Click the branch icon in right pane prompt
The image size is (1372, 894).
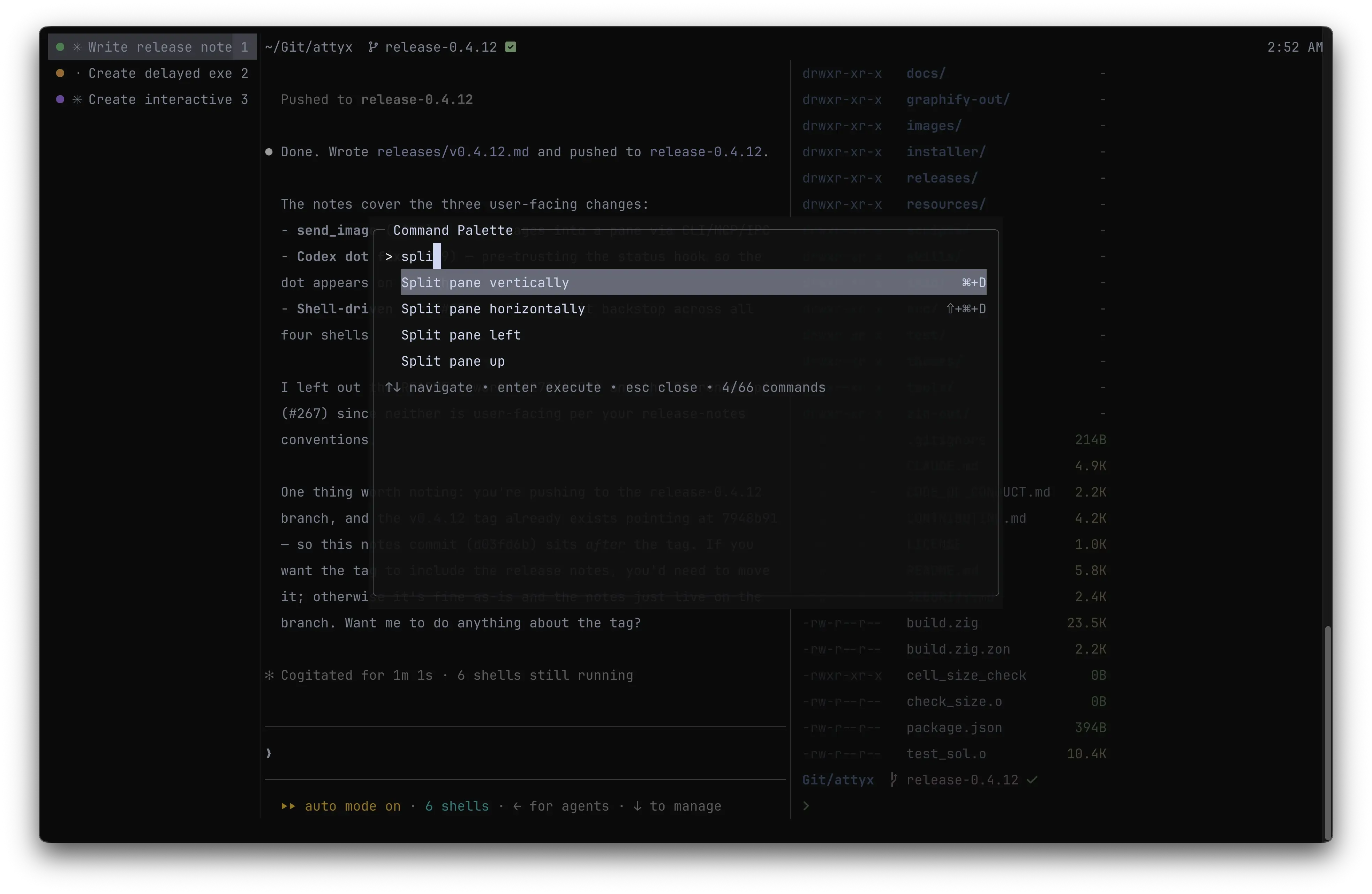(x=893, y=780)
